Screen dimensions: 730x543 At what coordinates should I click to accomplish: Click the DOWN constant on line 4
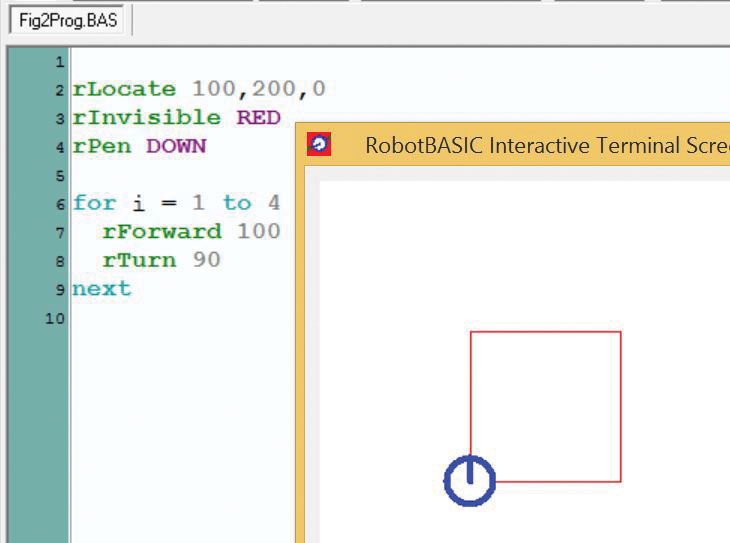pyautogui.click(x=176, y=146)
